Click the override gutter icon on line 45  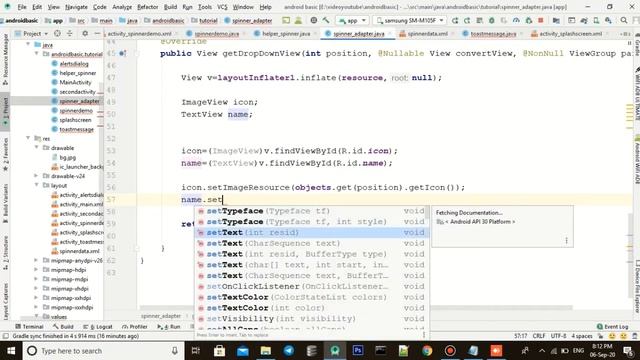122,53
